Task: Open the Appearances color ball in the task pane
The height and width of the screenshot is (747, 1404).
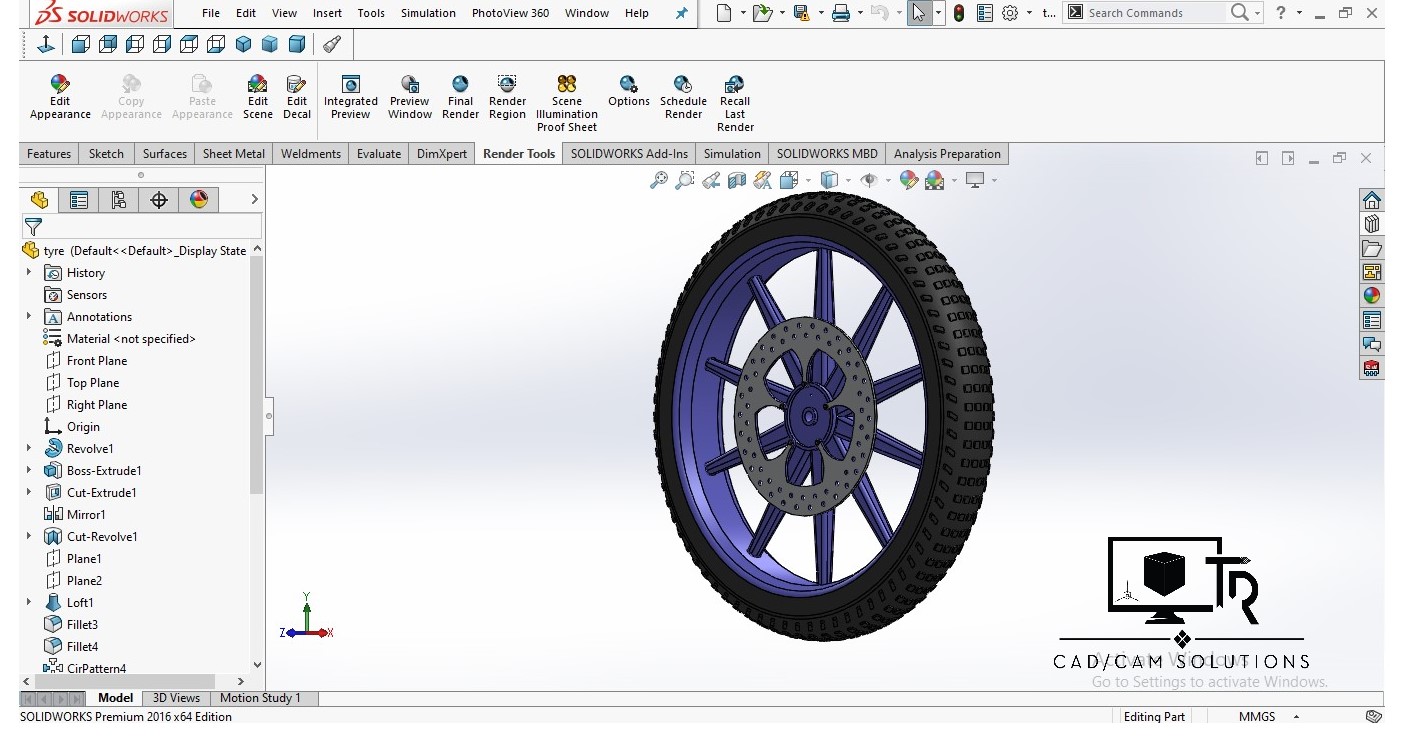Action: coord(1371,295)
